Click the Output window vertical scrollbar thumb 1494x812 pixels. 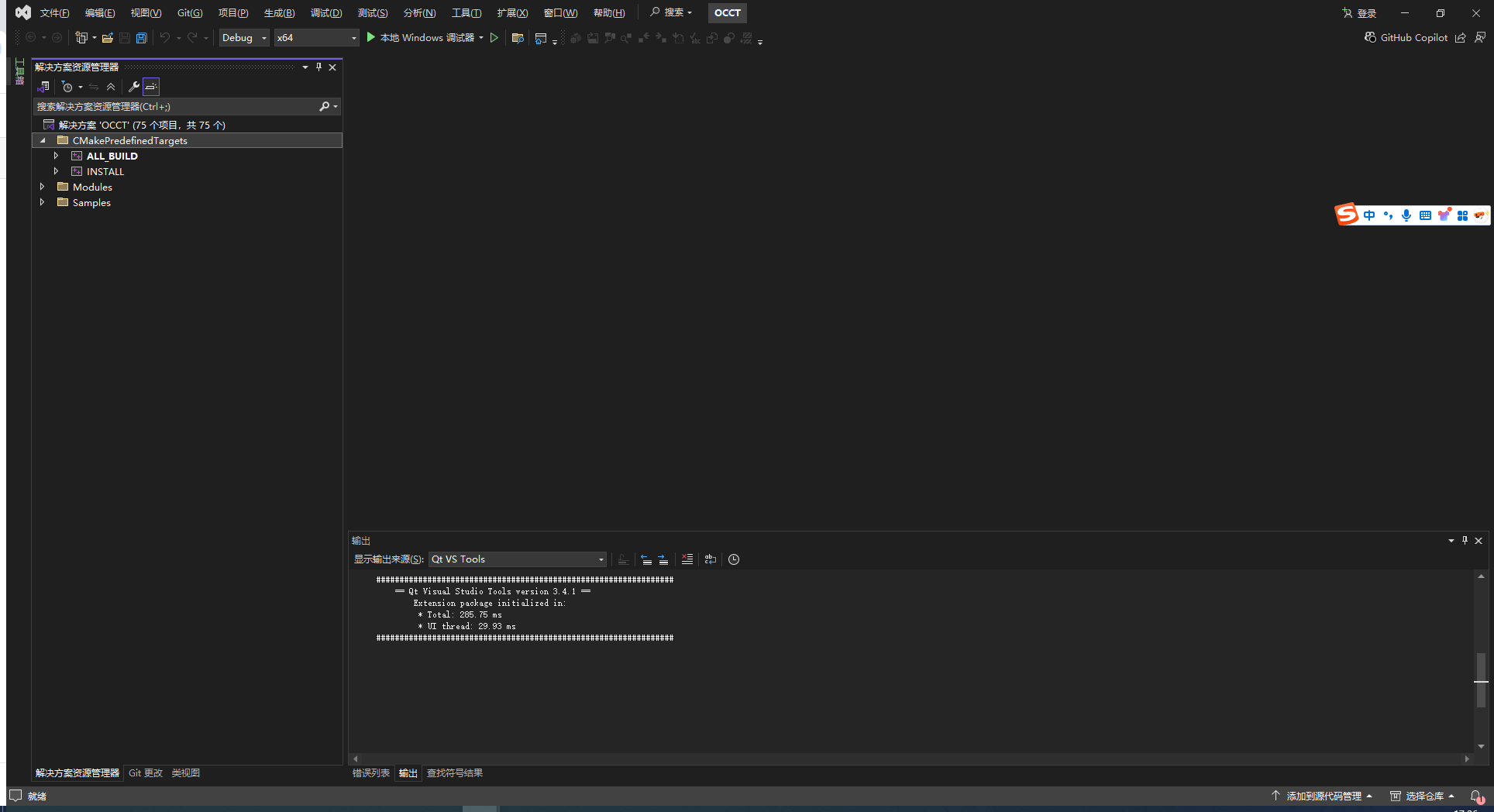click(x=1481, y=680)
